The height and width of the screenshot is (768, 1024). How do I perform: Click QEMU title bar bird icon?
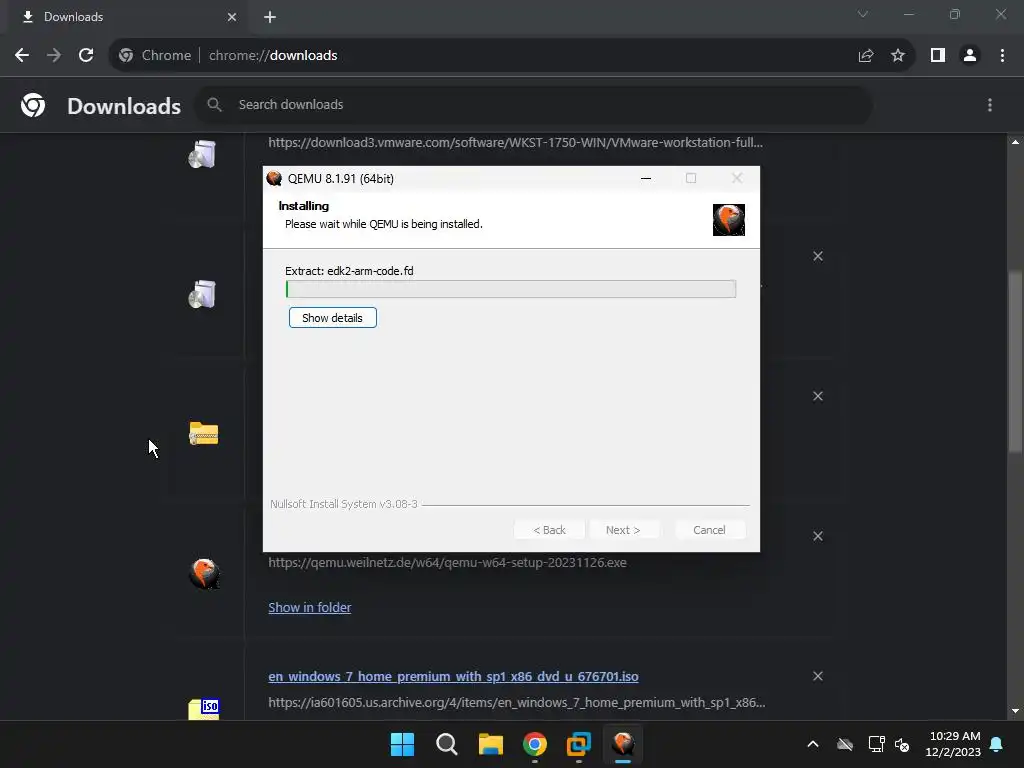(274, 178)
